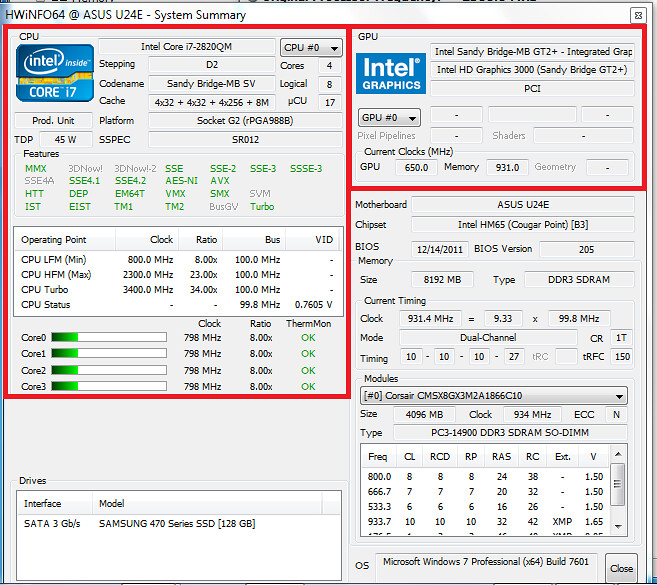
Task: Click the Close button
Action: (x=621, y=569)
